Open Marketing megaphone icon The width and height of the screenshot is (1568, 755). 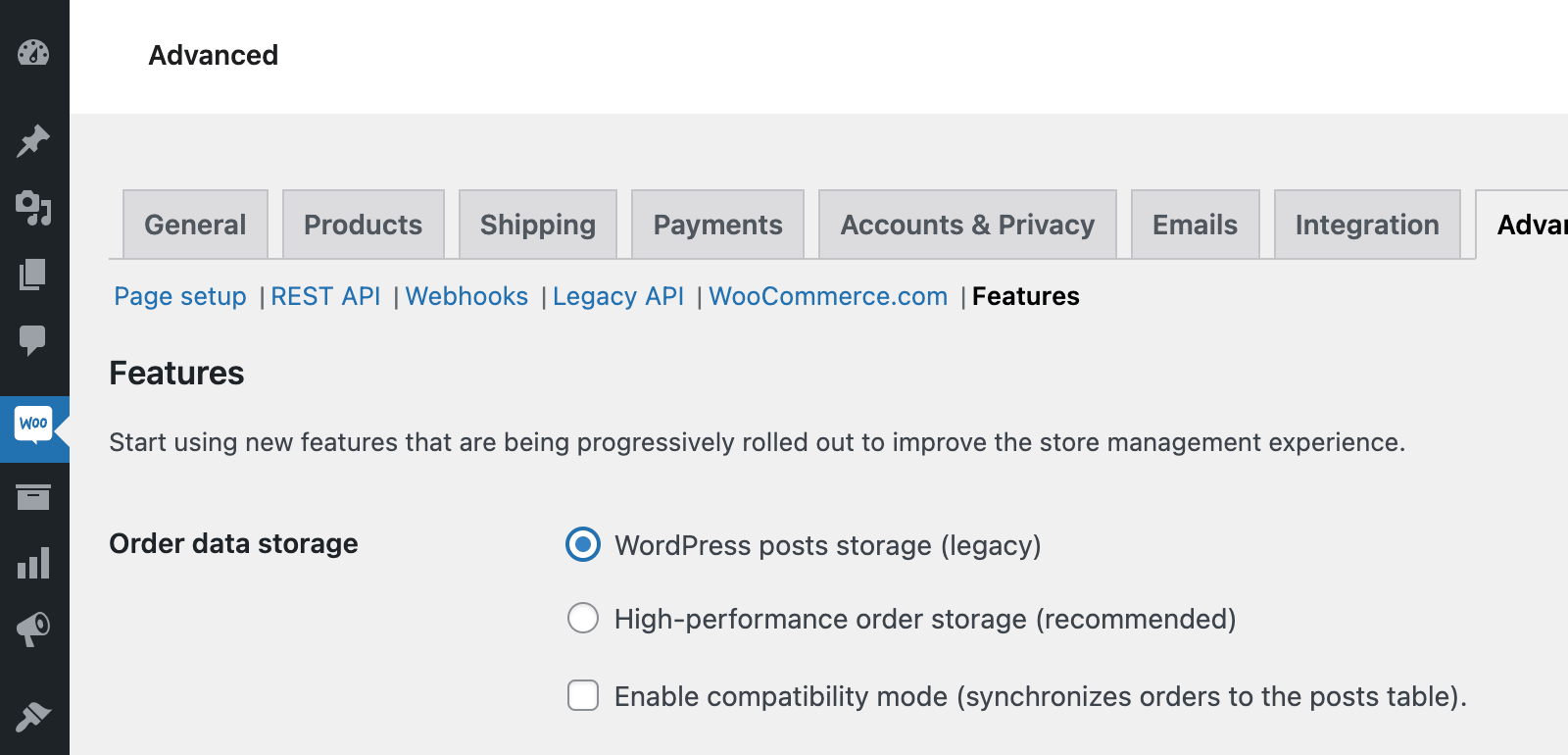pyautogui.click(x=33, y=629)
